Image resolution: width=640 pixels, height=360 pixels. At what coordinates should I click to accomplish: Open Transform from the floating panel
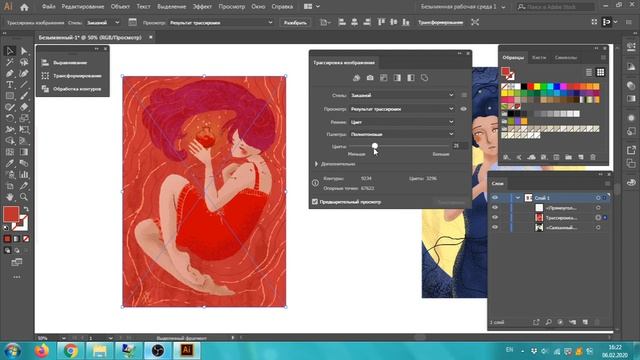(x=71, y=76)
